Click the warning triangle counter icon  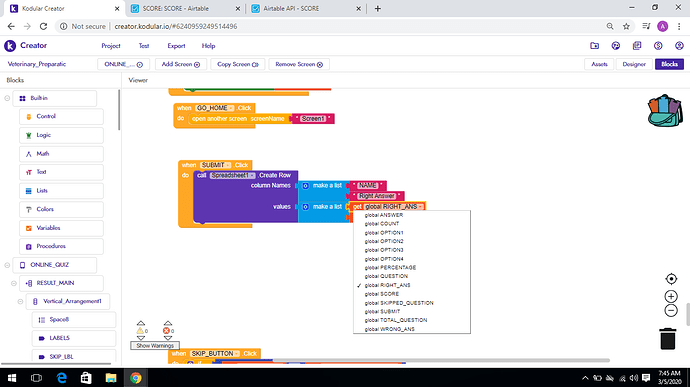point(140,331)
